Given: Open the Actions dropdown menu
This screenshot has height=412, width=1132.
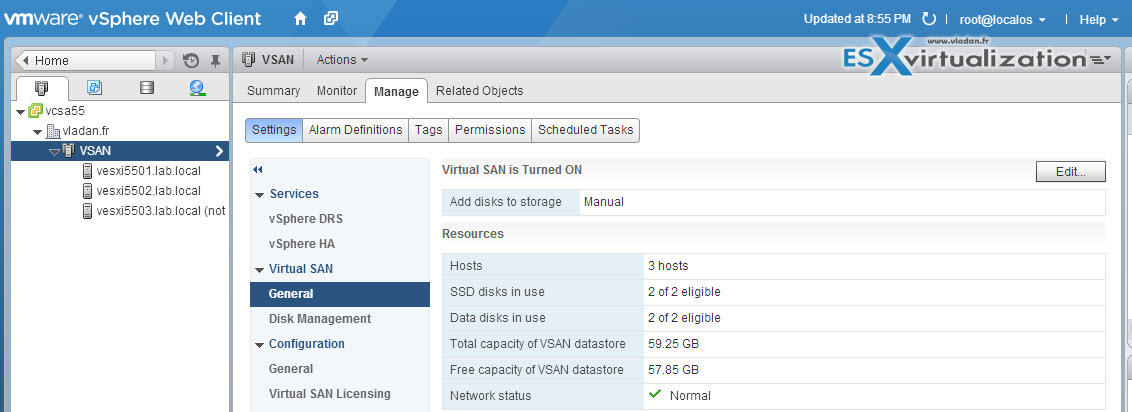Looking at the screenshot, I should click(342, 59).
